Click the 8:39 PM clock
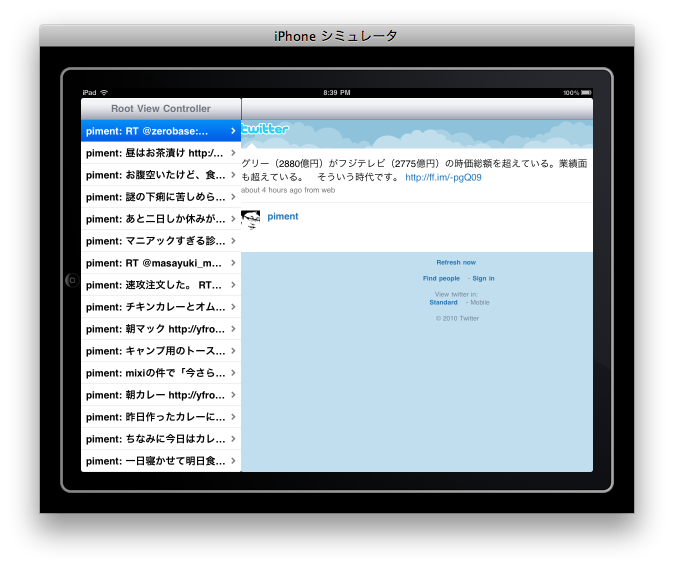 337,92
